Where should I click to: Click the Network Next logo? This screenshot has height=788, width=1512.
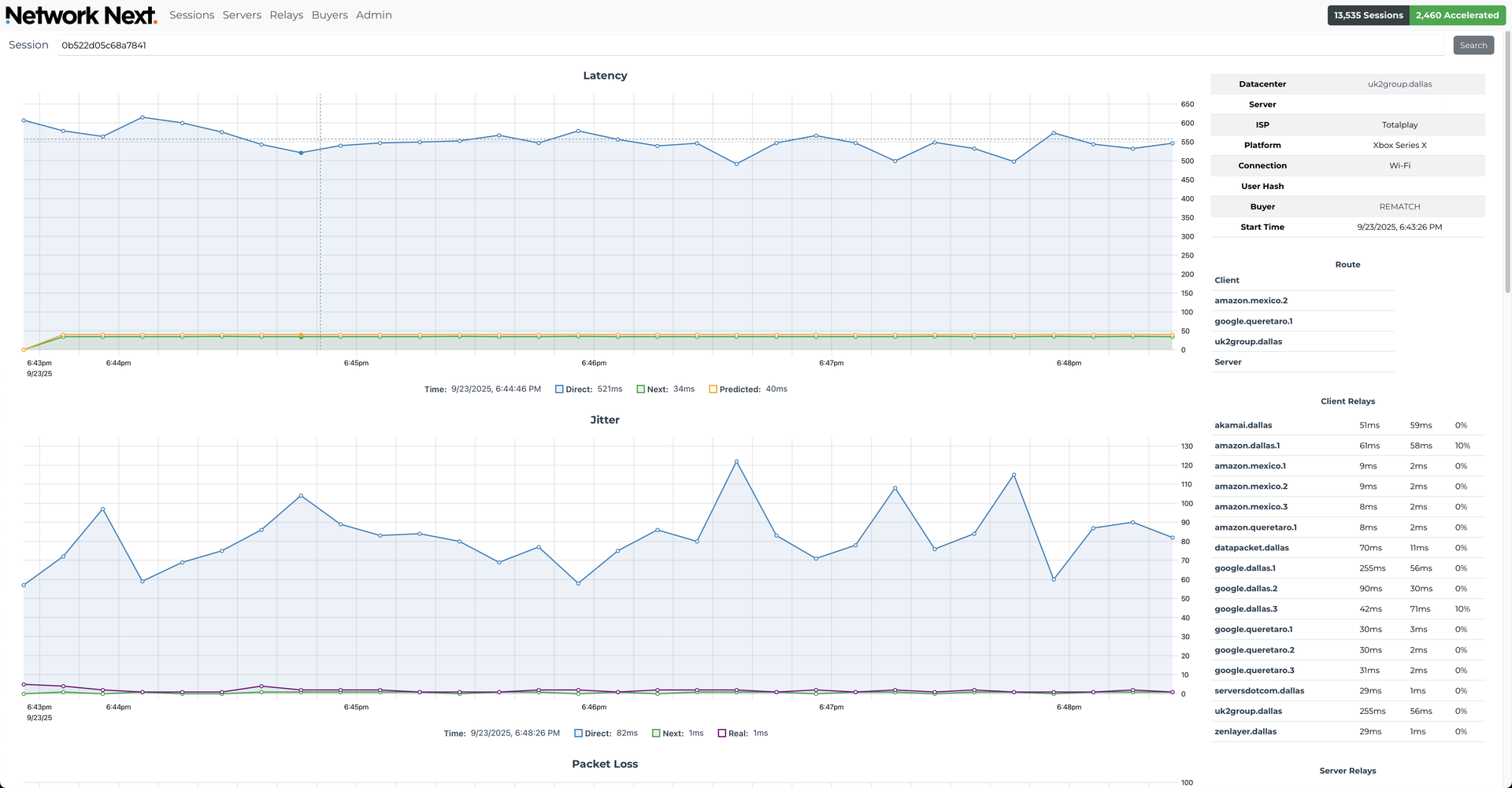coord(80,14)
